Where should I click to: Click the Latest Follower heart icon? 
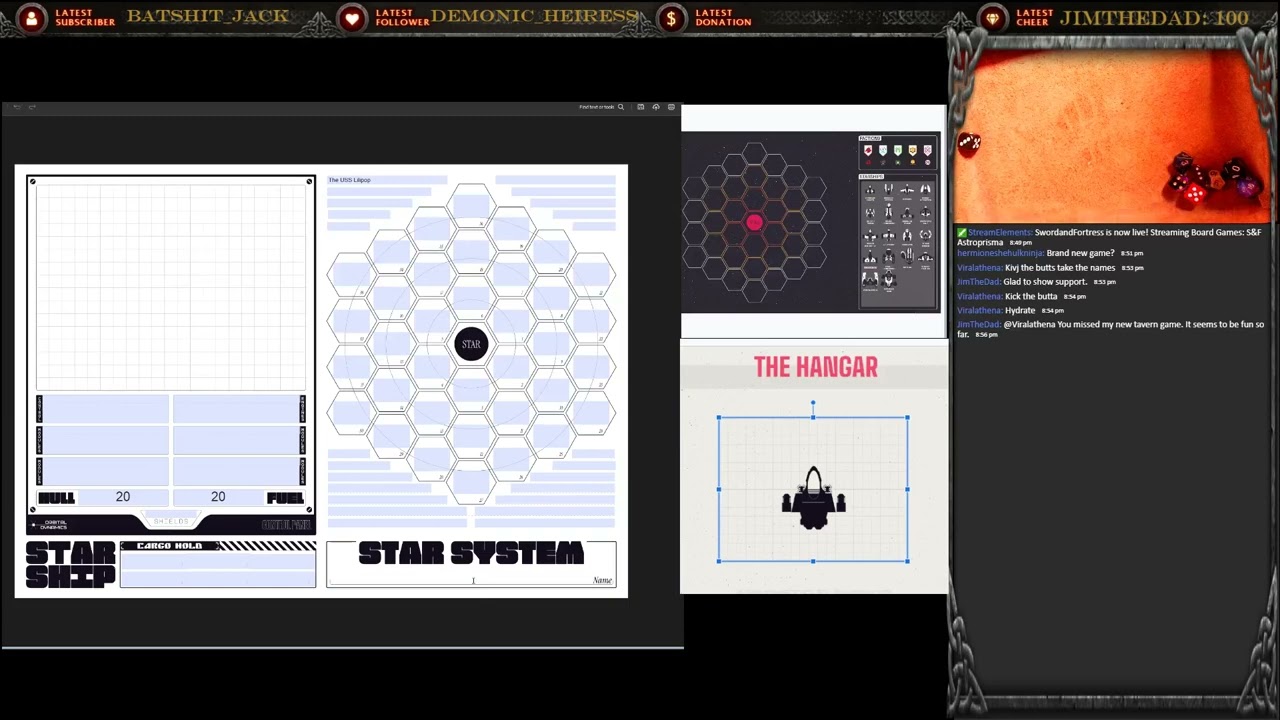pyautogui.click(x=351, y=18)
